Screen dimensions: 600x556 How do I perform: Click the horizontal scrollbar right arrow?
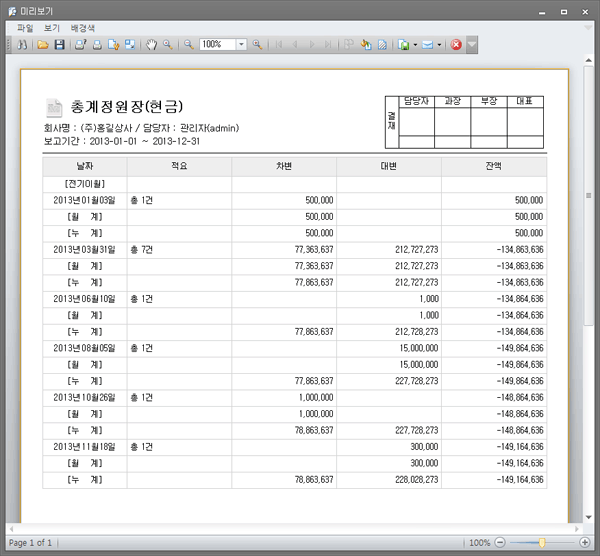coord(577,529)
